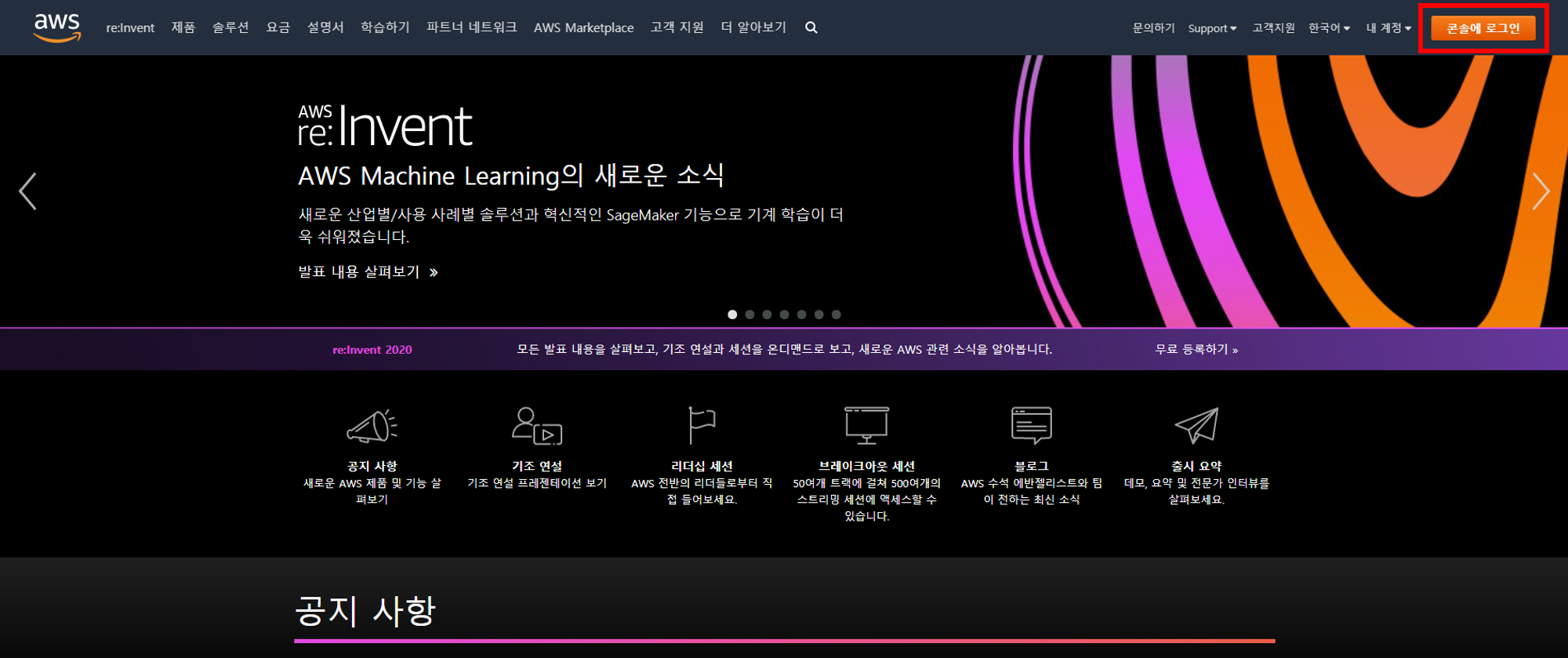Open the 더 알아보기 menu

[753, 27]
